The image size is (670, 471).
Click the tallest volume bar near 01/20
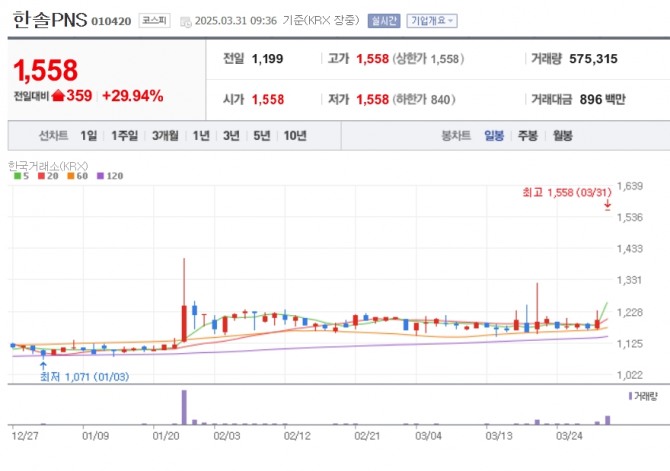tap(184, 407)
